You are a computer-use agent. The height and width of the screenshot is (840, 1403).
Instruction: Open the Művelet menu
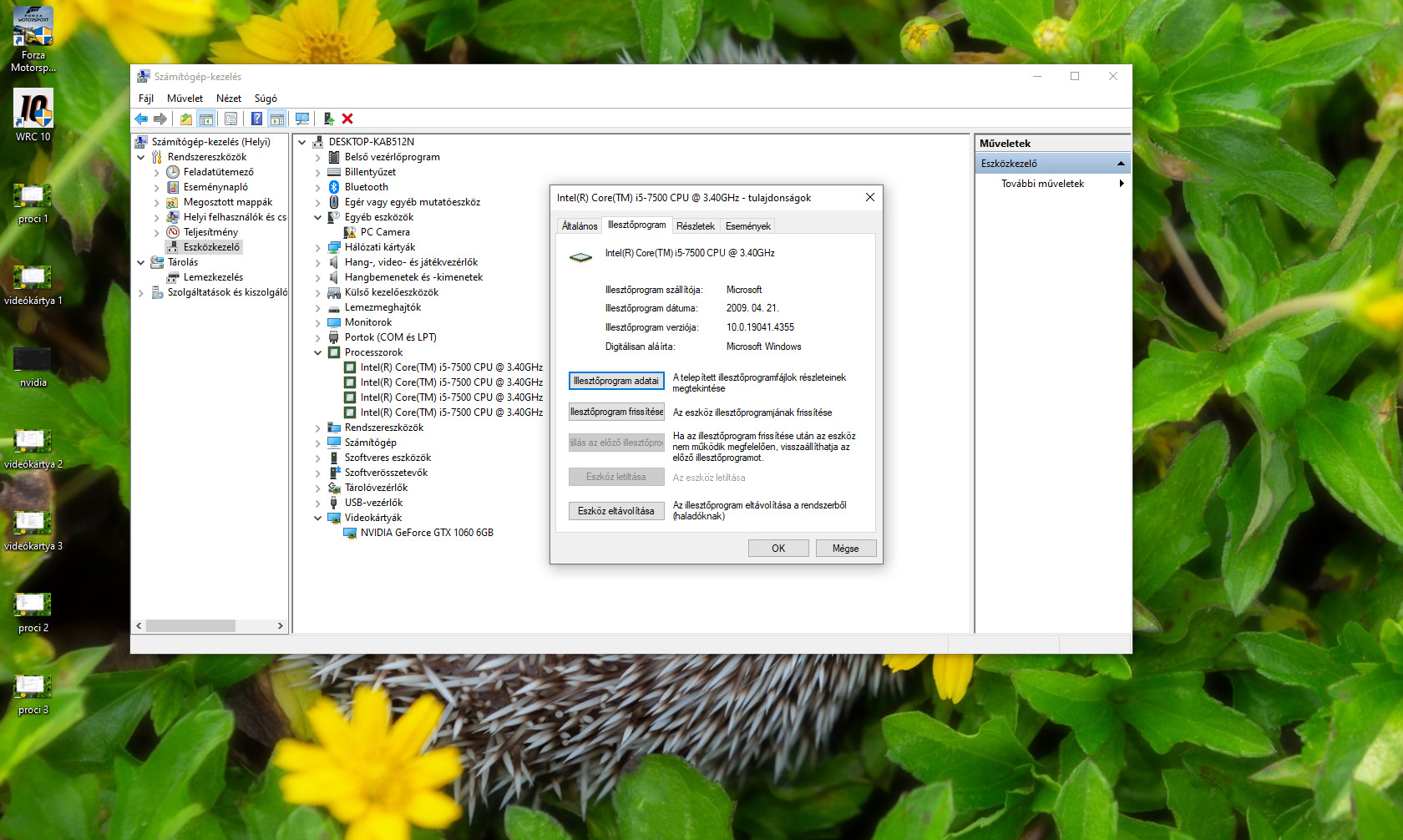click(185, 99)
